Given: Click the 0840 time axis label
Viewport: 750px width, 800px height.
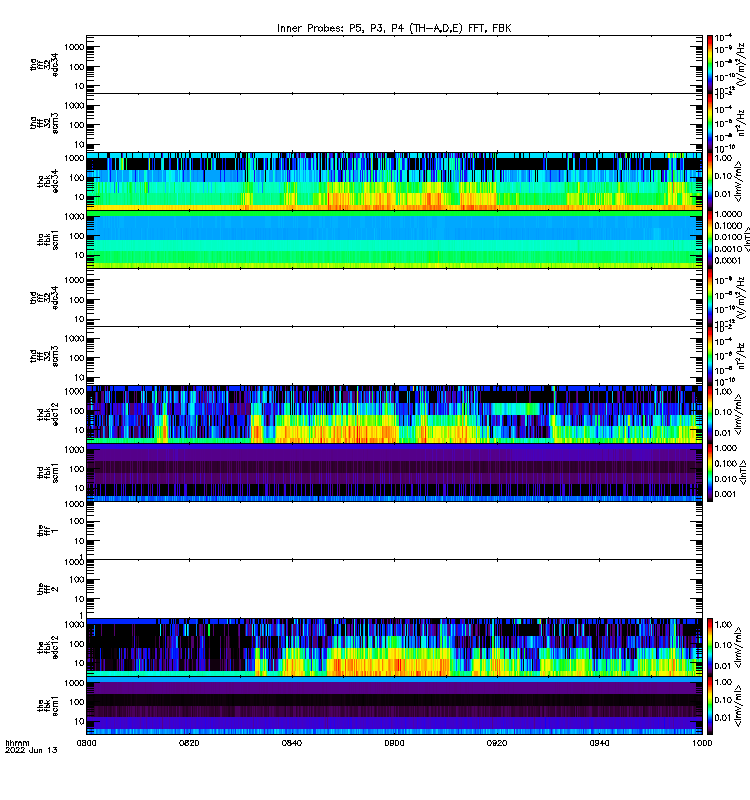Looking at the screenshot, I should (x=292, y=743).
